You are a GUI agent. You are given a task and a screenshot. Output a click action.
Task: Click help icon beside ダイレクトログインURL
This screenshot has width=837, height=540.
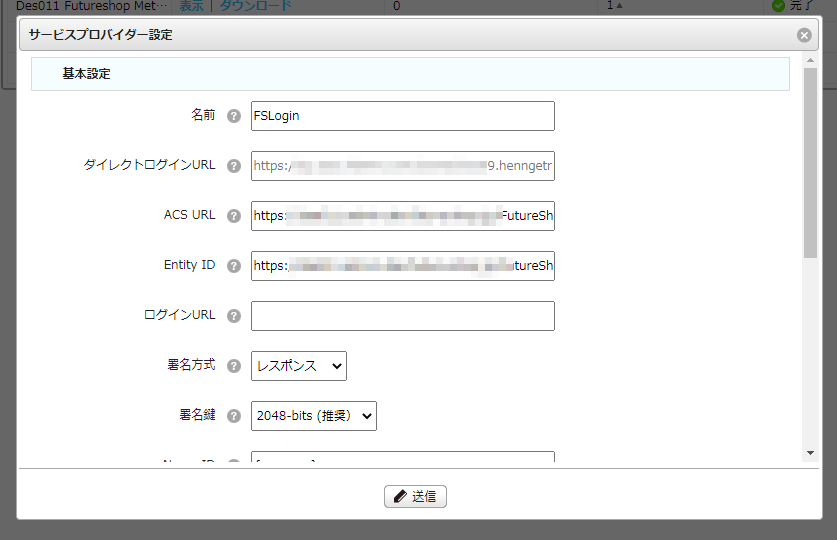point(234,166)
